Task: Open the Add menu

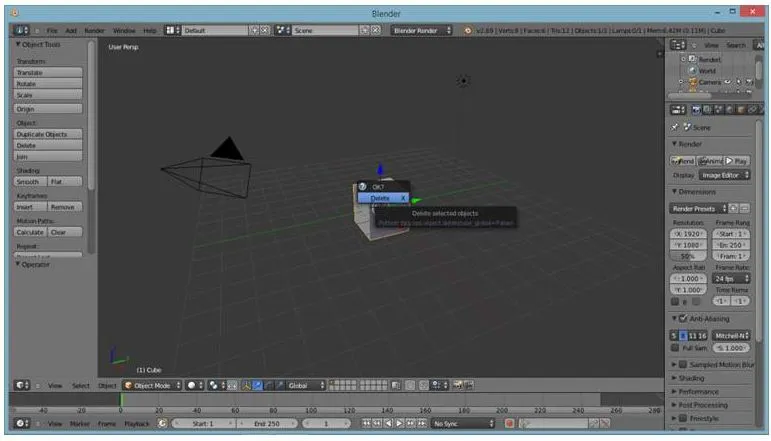Action: click(71, 30)
